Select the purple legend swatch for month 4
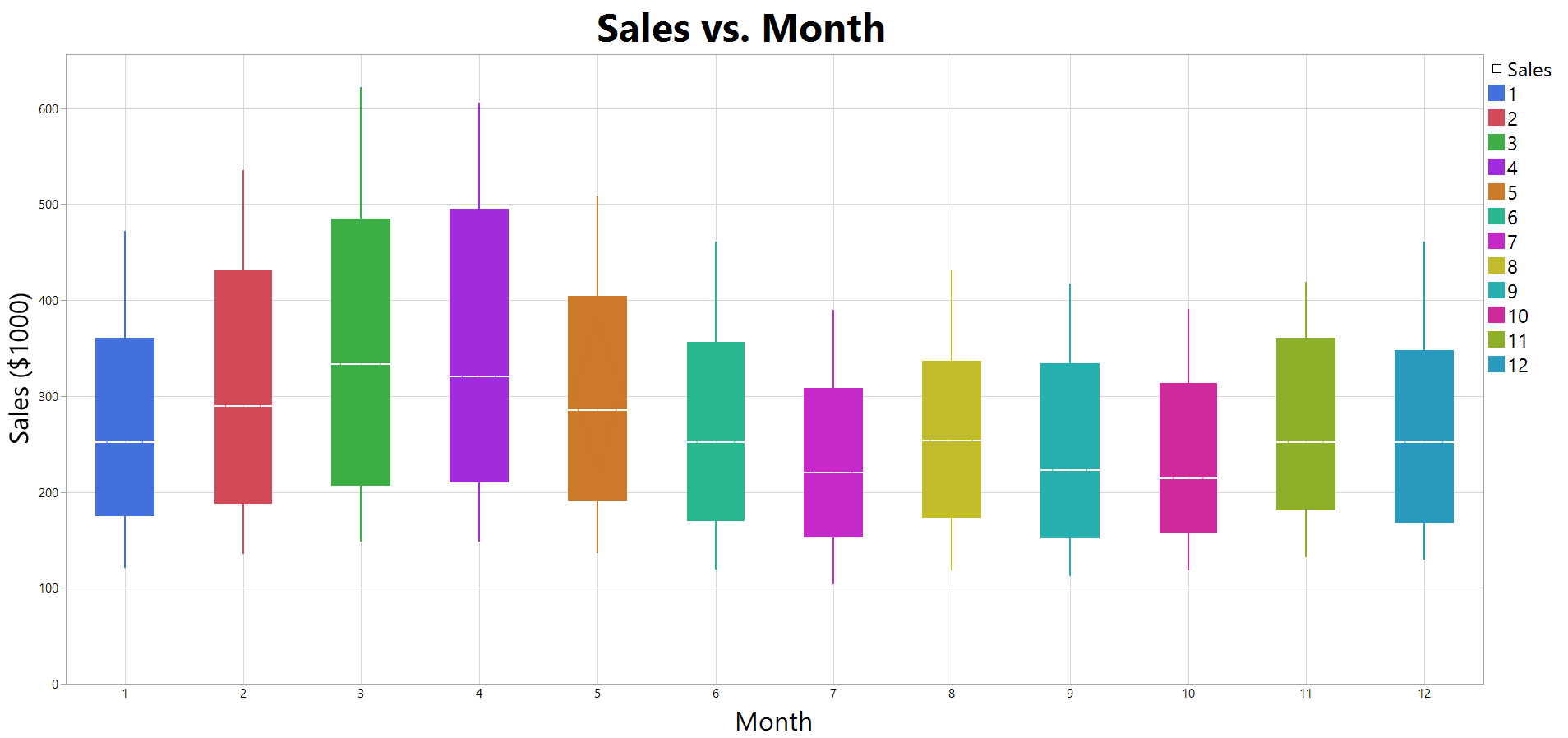The height and width of the screenshot is (738, 1568). tap(1497, 168)
